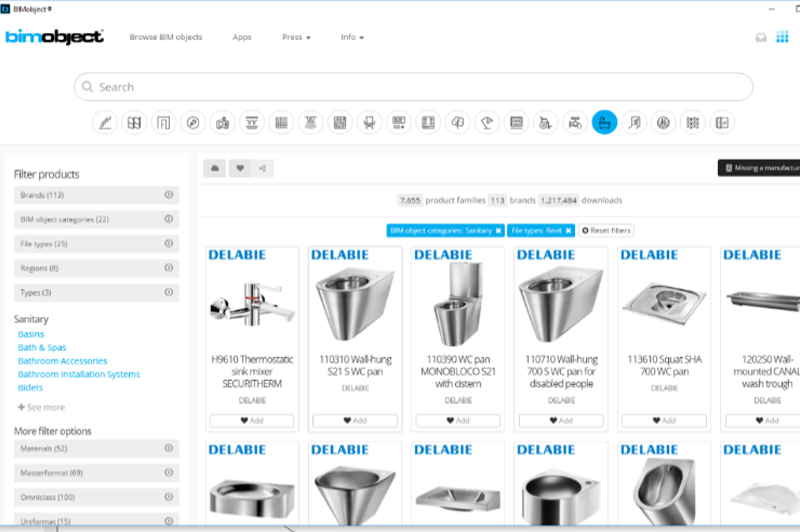The image size is (800, 532).
Task: Expand the Uniformat (15) filter
Action: pyautogui.click(x=96, y=520)
